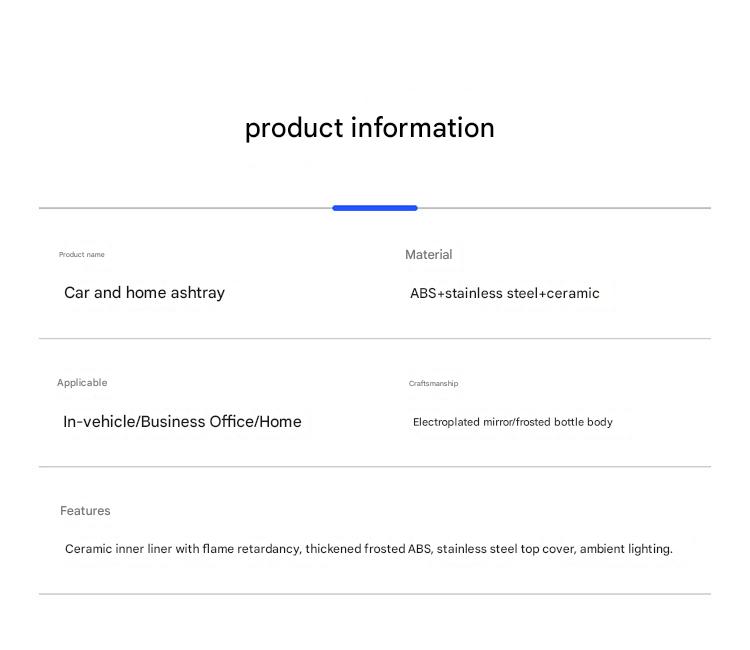Click the divider line below Product name row

[x=374, y=339]
